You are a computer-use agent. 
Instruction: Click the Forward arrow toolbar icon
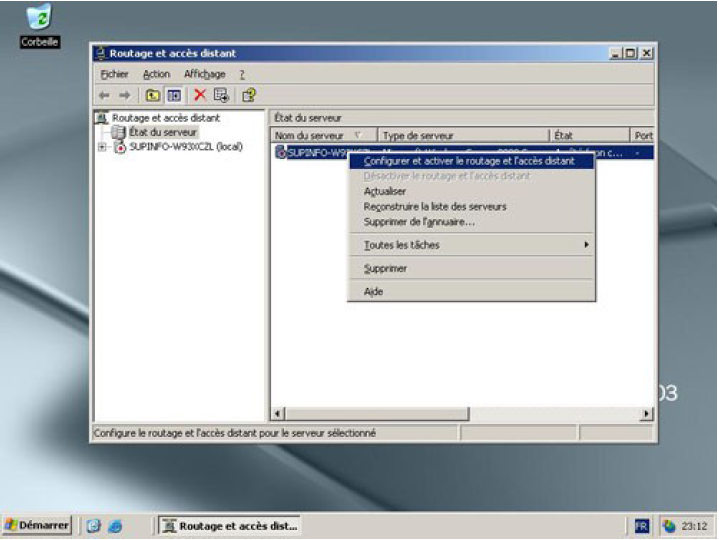tap(125, 95)
